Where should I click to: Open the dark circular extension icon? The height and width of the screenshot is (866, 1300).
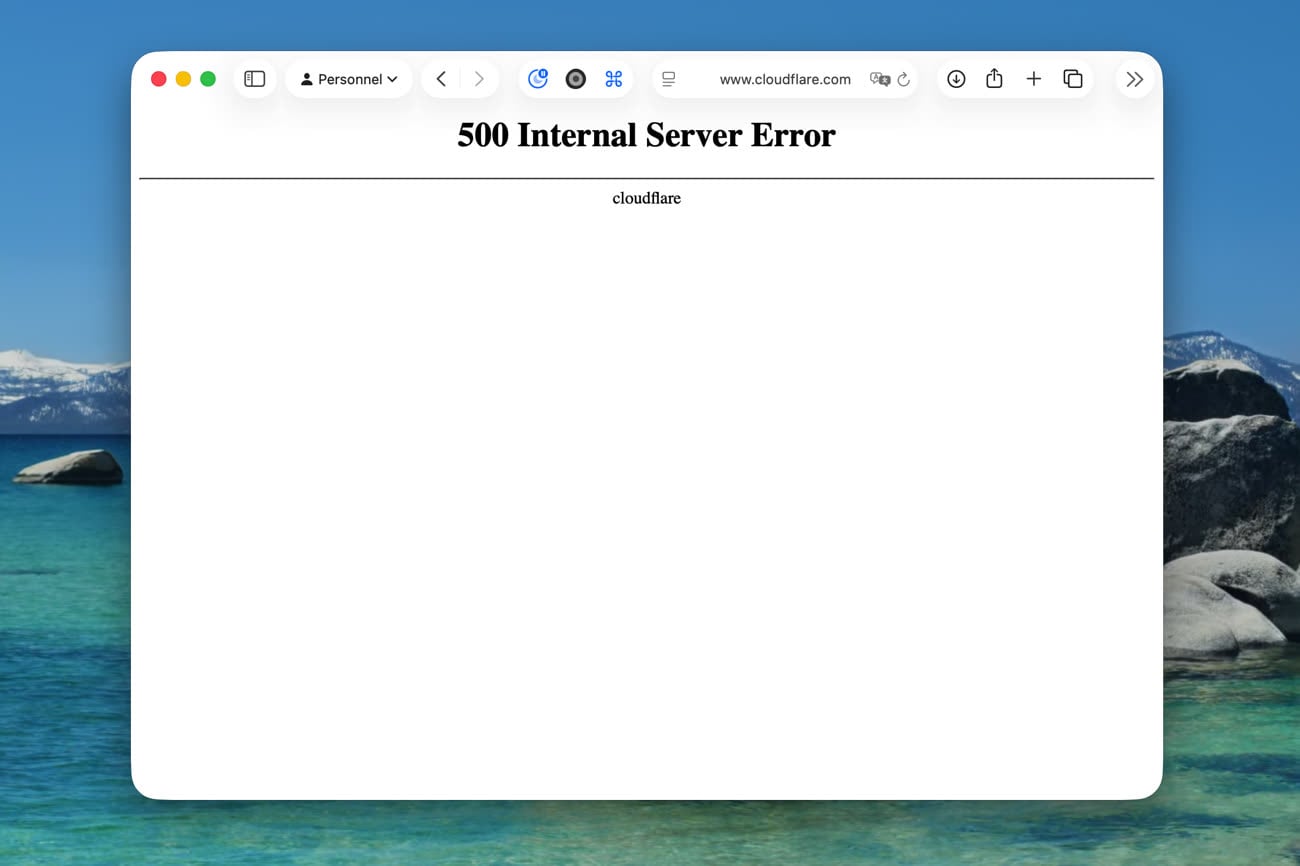tap(575, 78)
